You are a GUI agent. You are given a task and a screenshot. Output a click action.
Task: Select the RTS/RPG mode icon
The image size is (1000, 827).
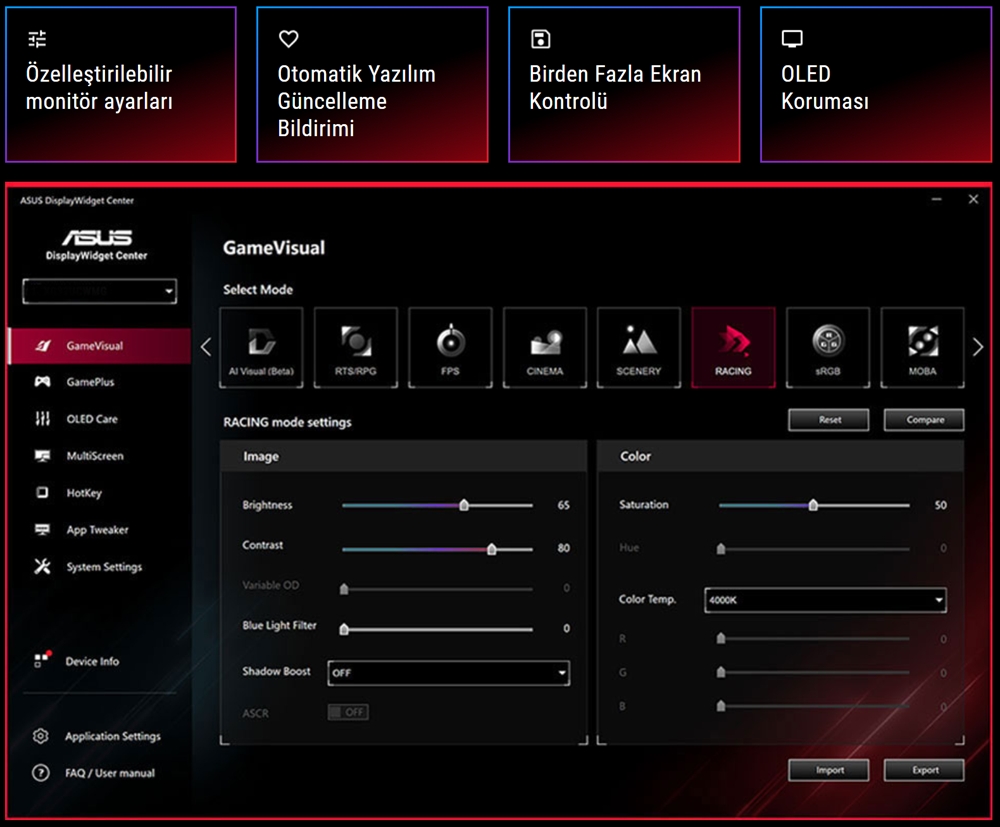355,347
